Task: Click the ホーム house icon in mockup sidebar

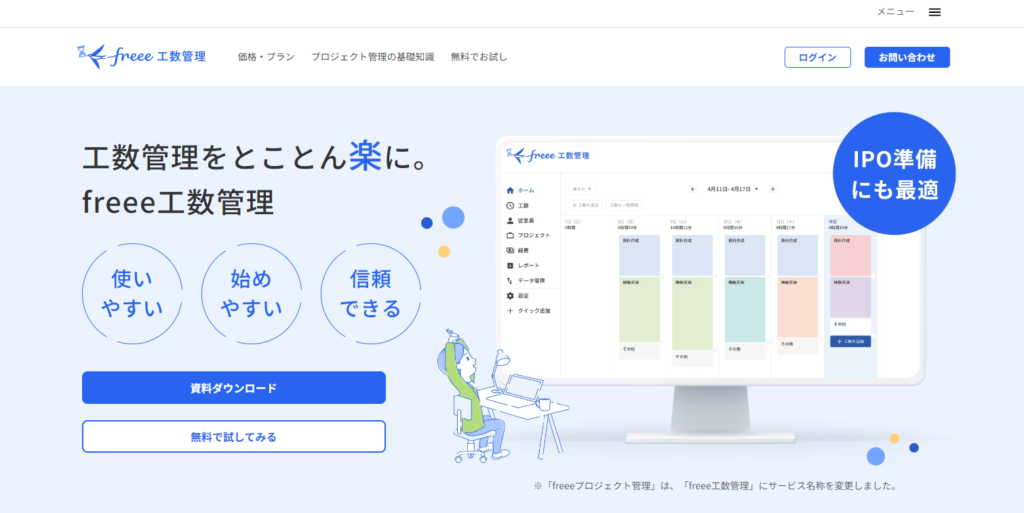Action: [x=510, y=190]
